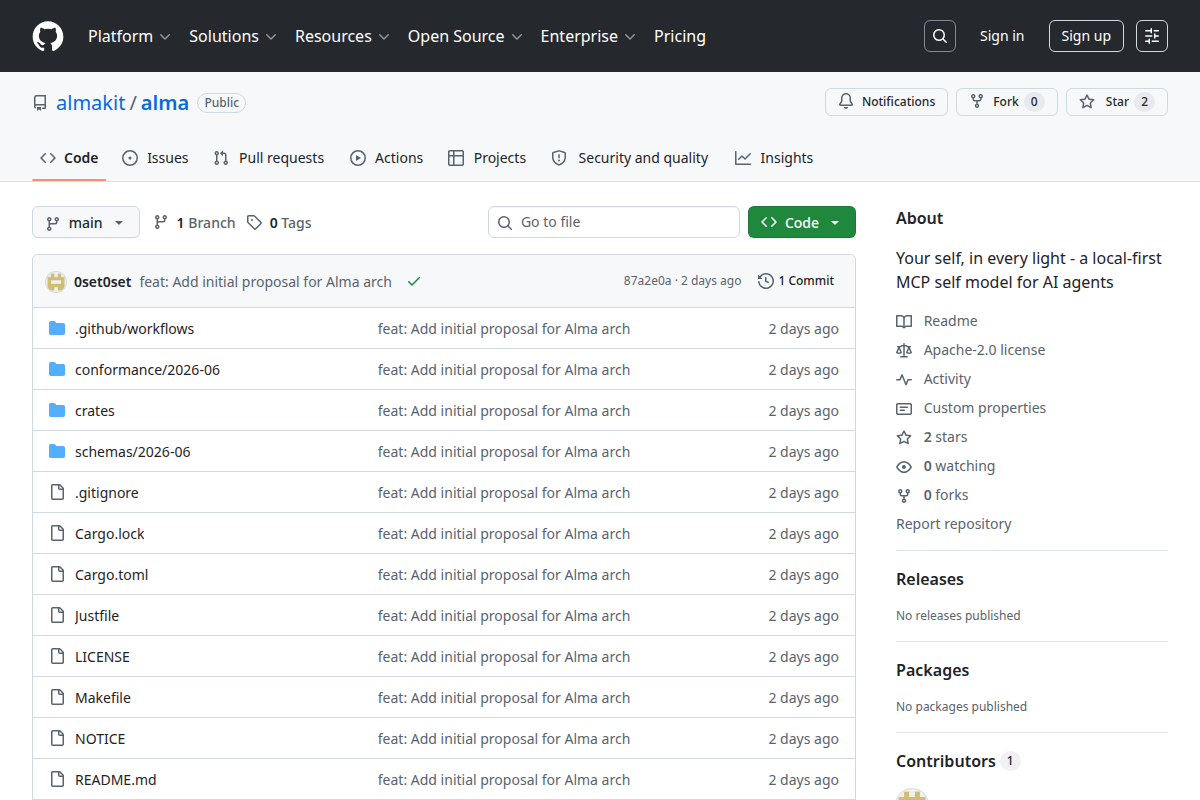Viewport: 1200px width, 800px height.
Task: Expand the Solutions menu
Action: point(232,36)
